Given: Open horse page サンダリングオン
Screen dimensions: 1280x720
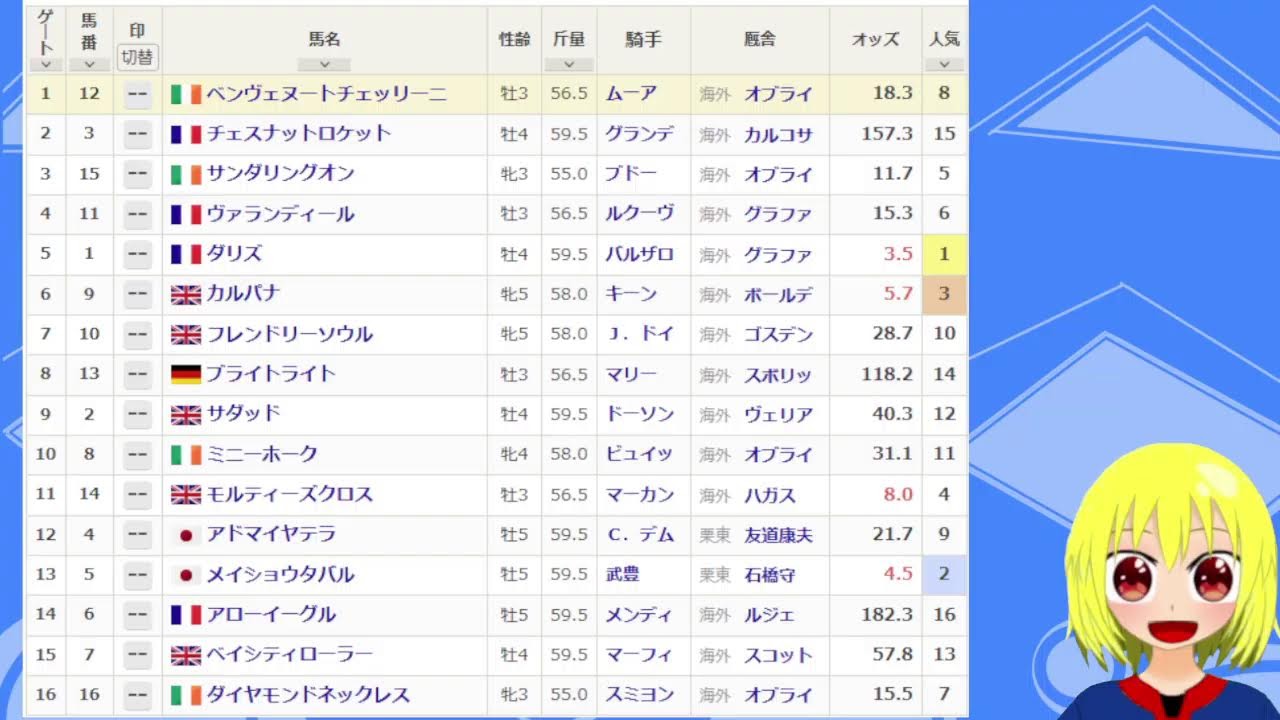Looking at the screenshot, I should point(280,174).
